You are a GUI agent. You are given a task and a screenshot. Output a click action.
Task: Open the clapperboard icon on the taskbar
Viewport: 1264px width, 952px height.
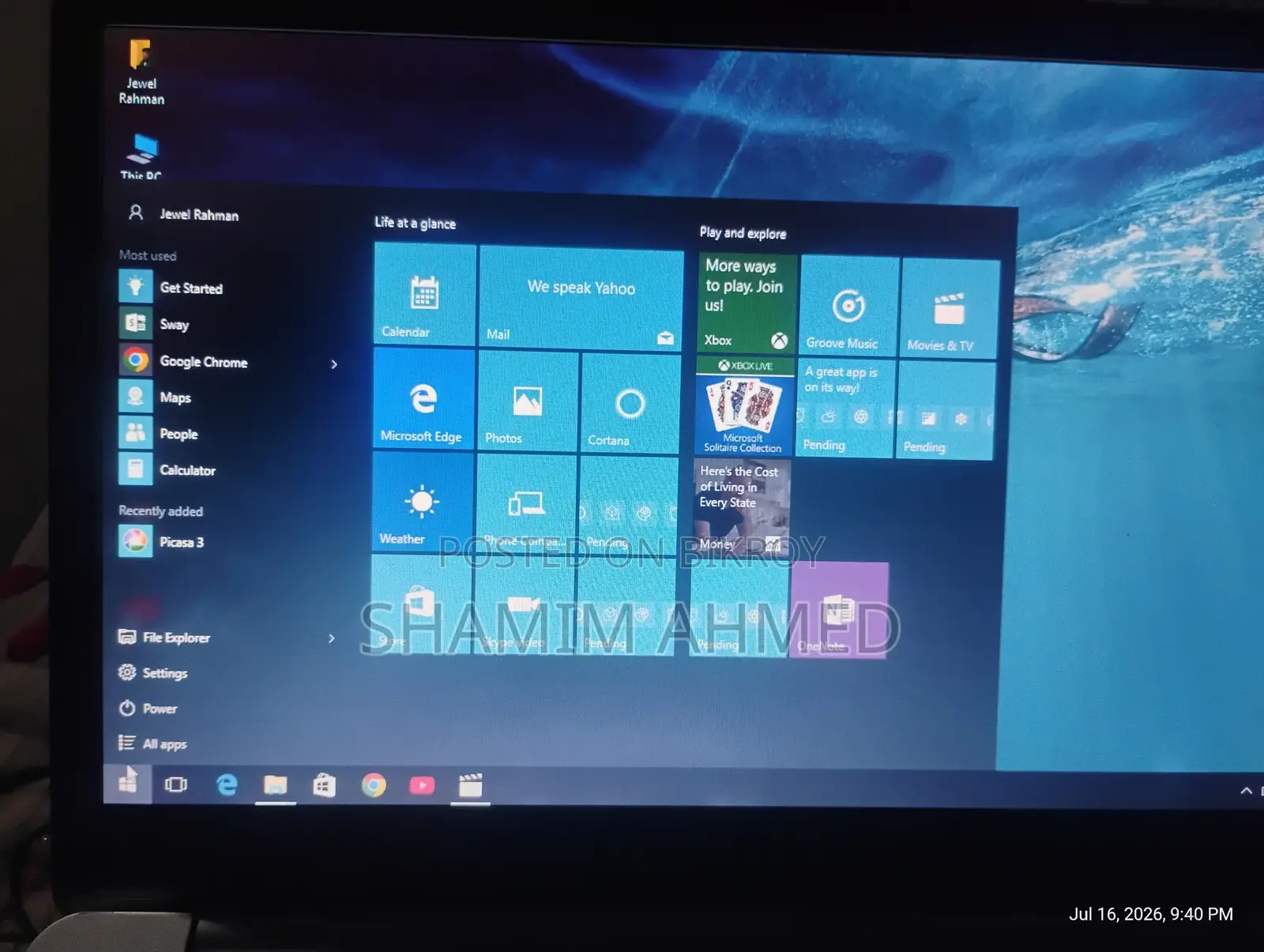pos(470,786)
